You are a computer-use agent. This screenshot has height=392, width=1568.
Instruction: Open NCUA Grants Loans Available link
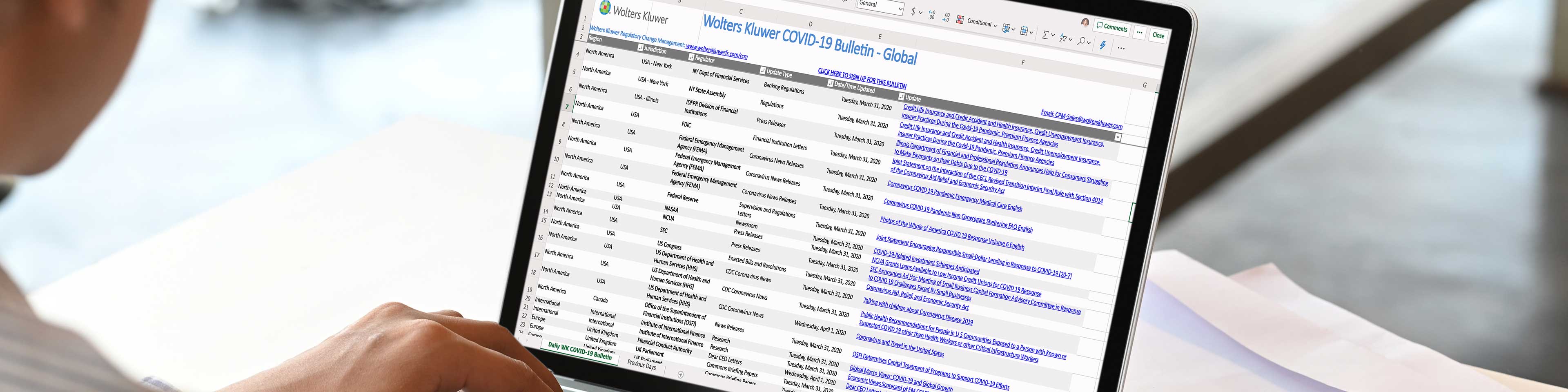click(x=955, y=278)
